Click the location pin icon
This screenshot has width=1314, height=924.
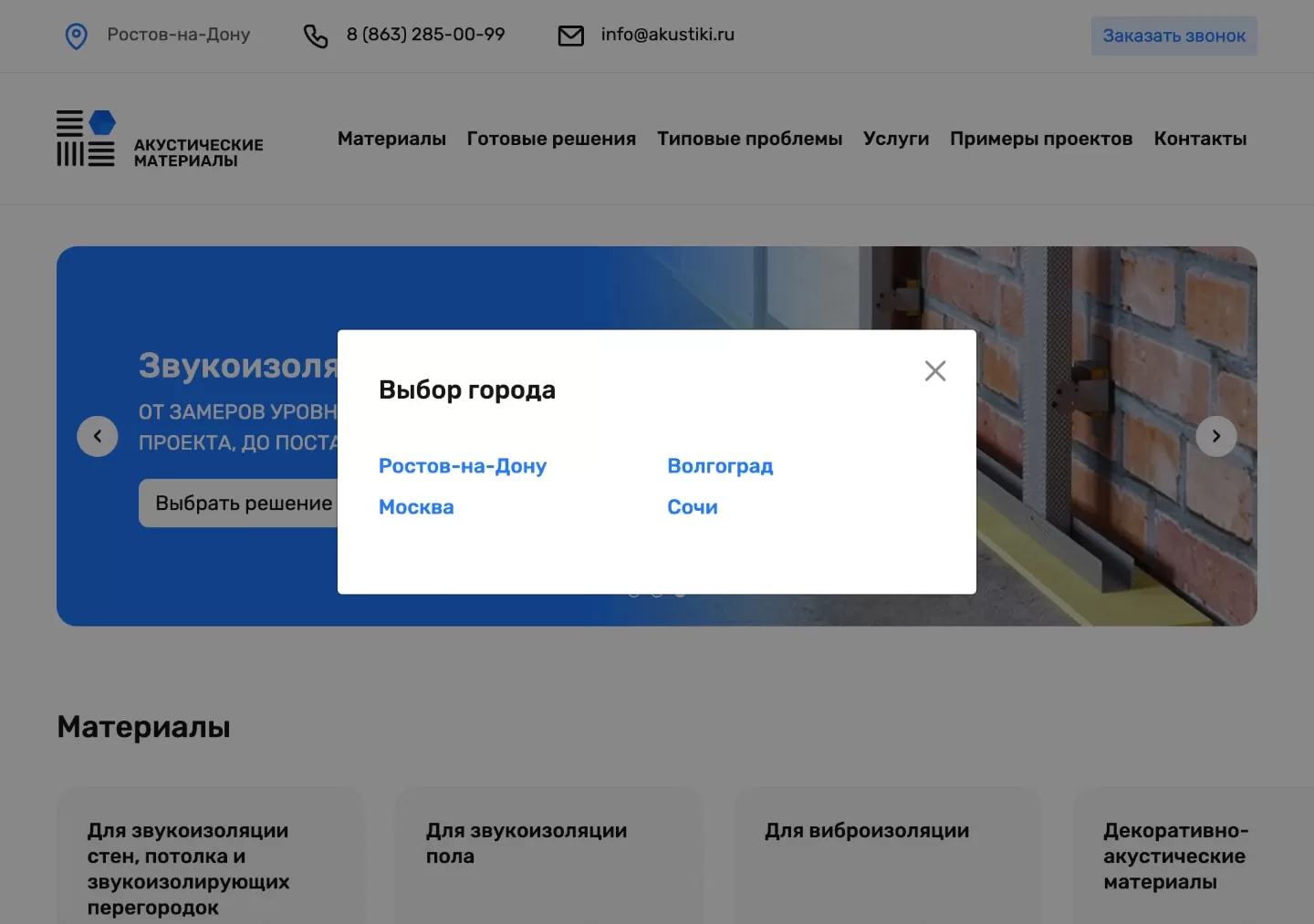click(x=77, y=36)
